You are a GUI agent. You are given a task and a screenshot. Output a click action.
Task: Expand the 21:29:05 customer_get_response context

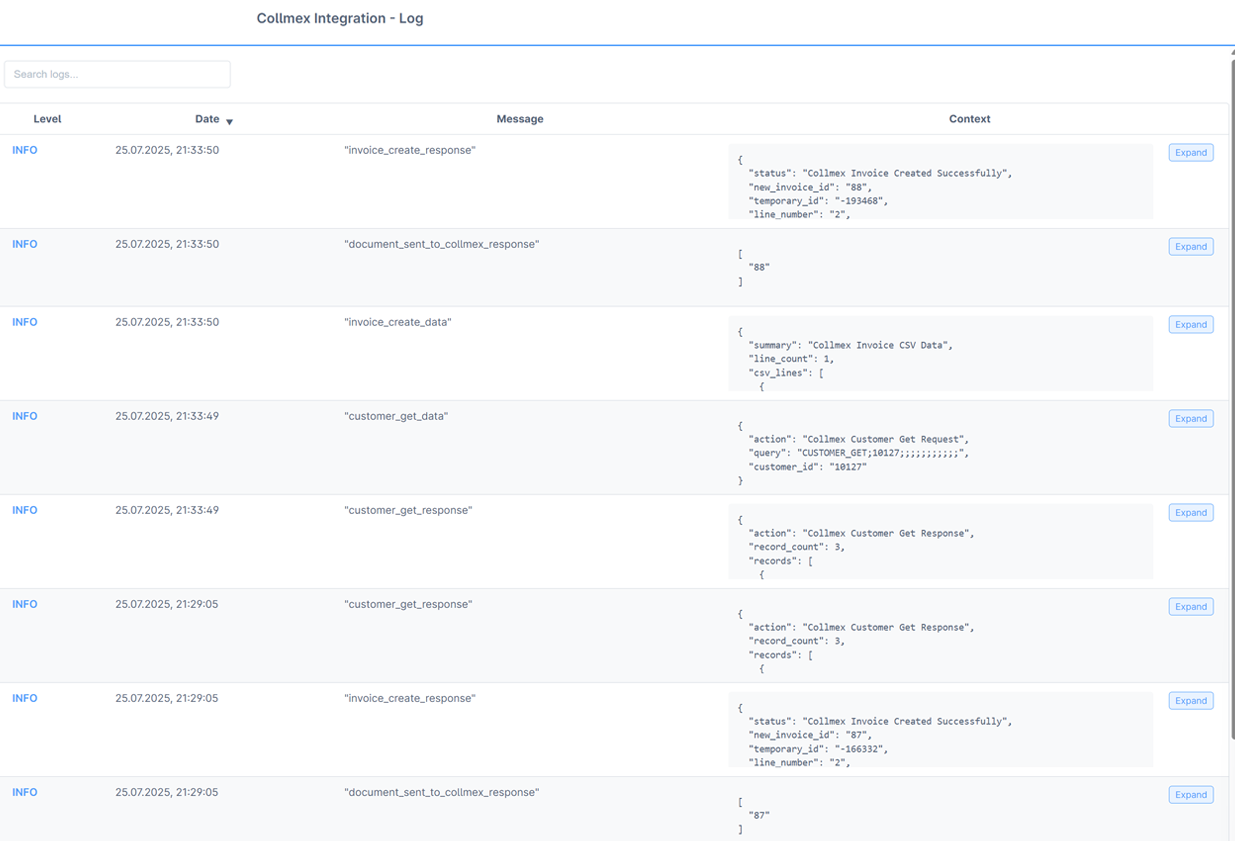click(1191, 607)
